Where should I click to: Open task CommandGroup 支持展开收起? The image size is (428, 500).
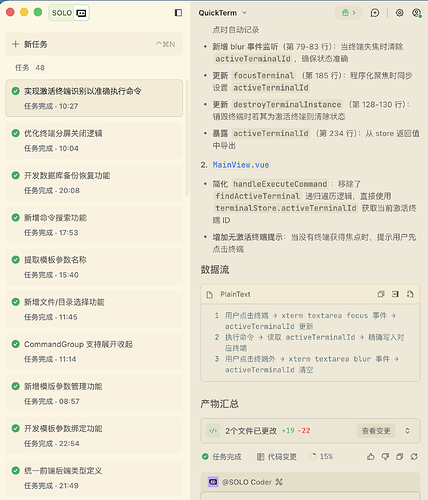[x=94, y=351]
